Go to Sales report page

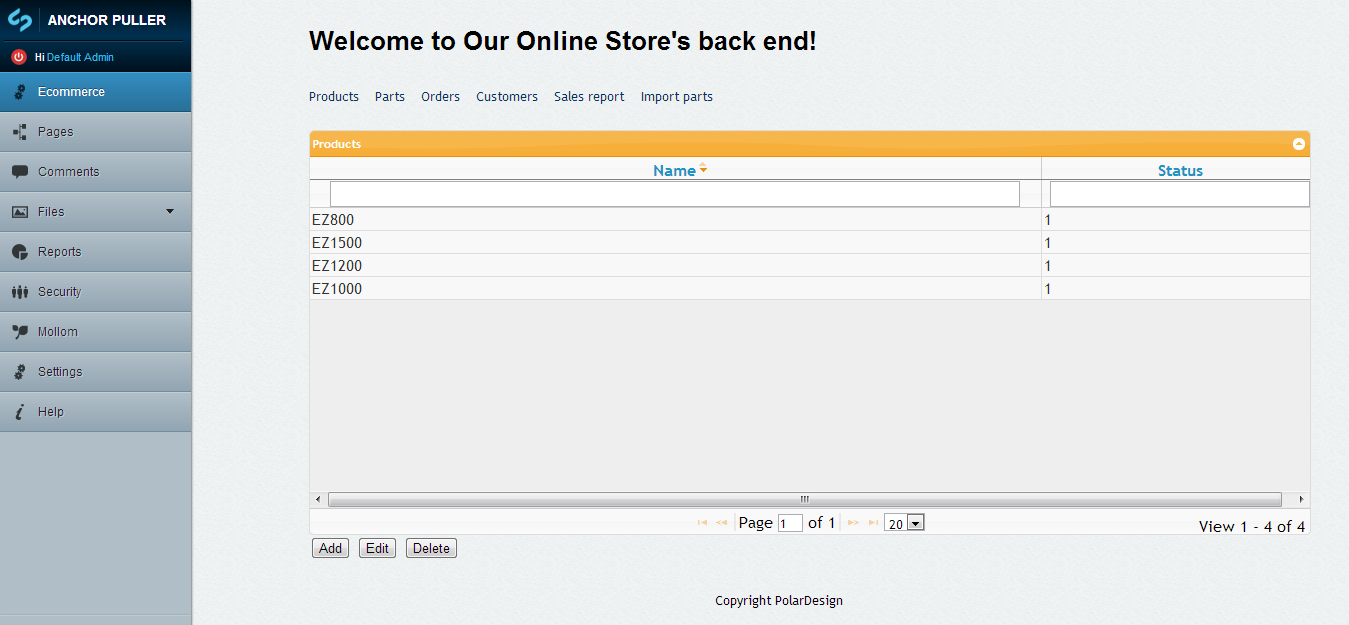[x=589, y=97]
